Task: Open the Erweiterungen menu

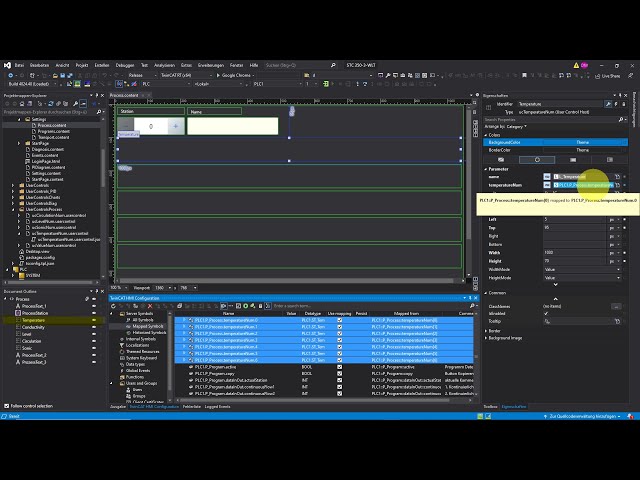Action: [x=211, y=65]
